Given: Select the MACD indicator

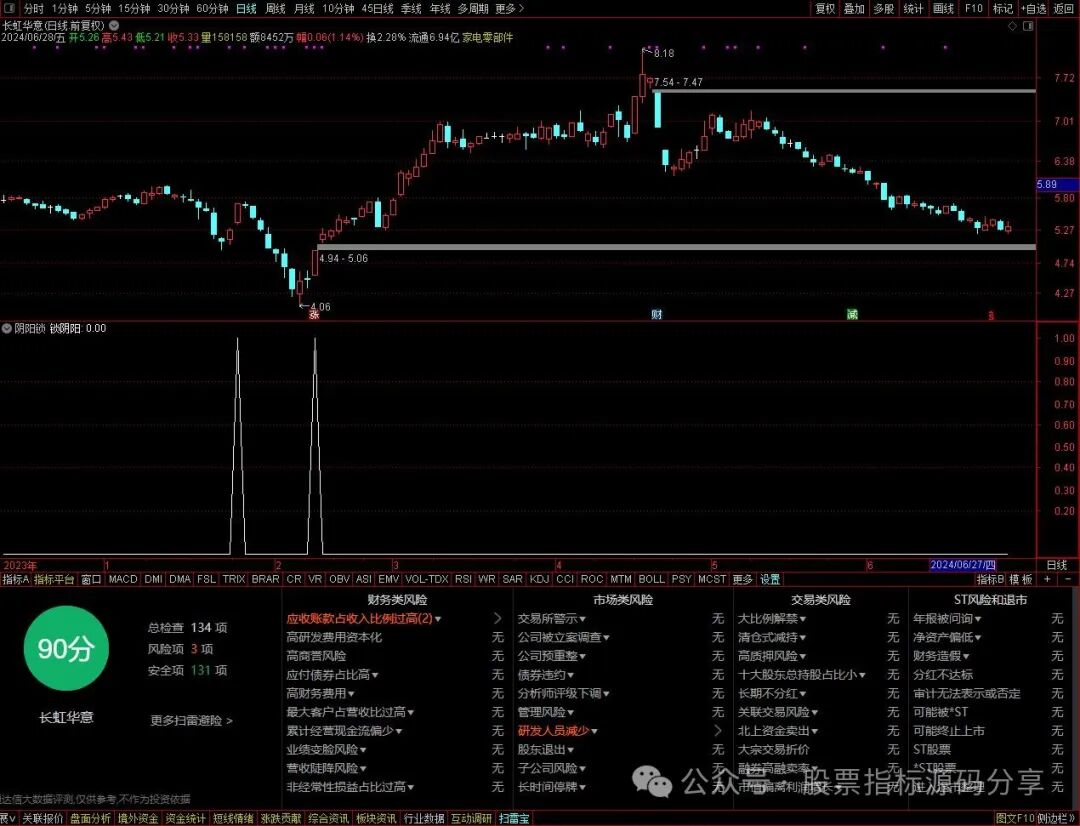Looking at the screenshot, I should click(123, 579).
